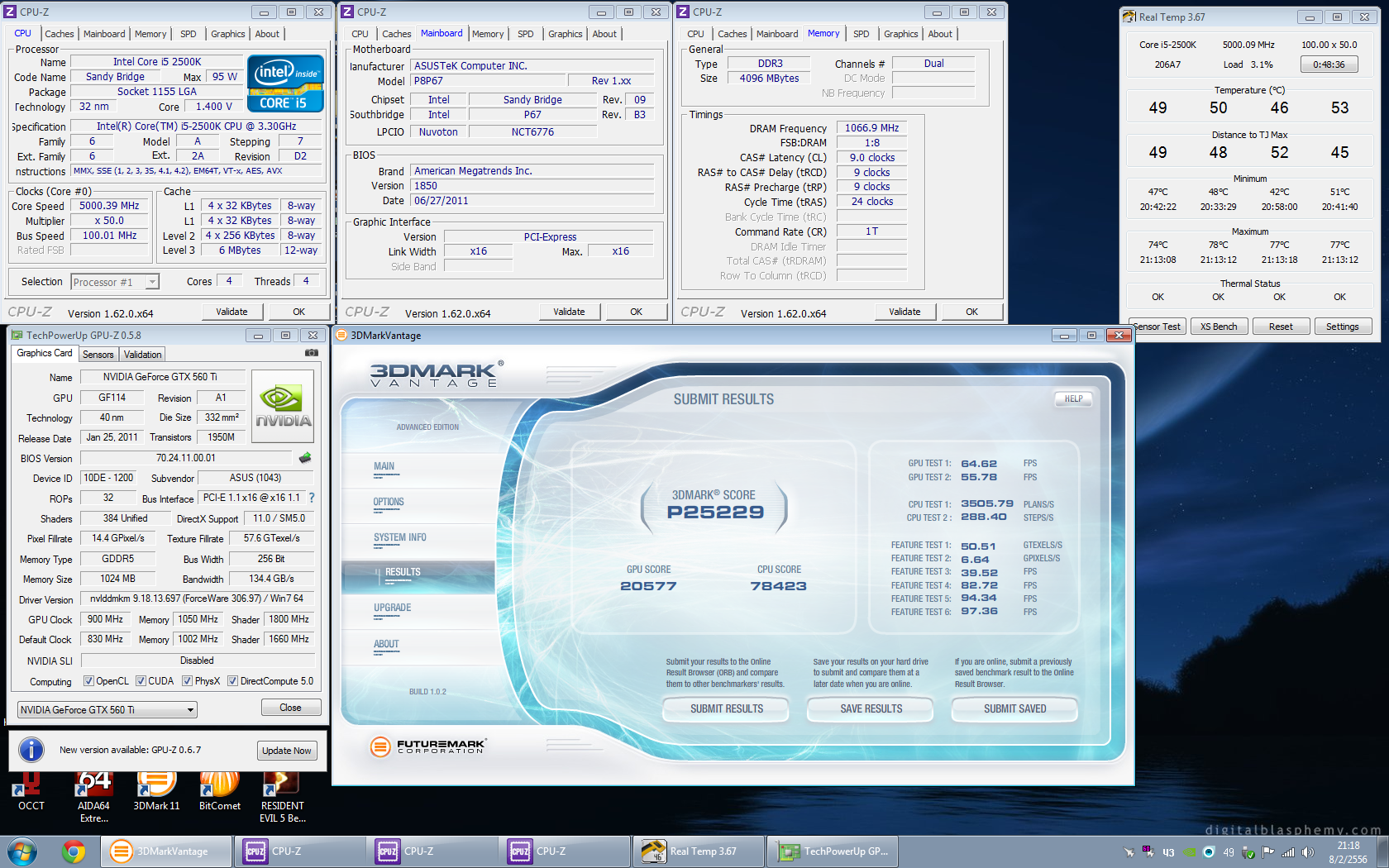This screenshot has width=1389, height=868.
Task: Click the network signal bars tray icon
Action: coord(1288,852)
